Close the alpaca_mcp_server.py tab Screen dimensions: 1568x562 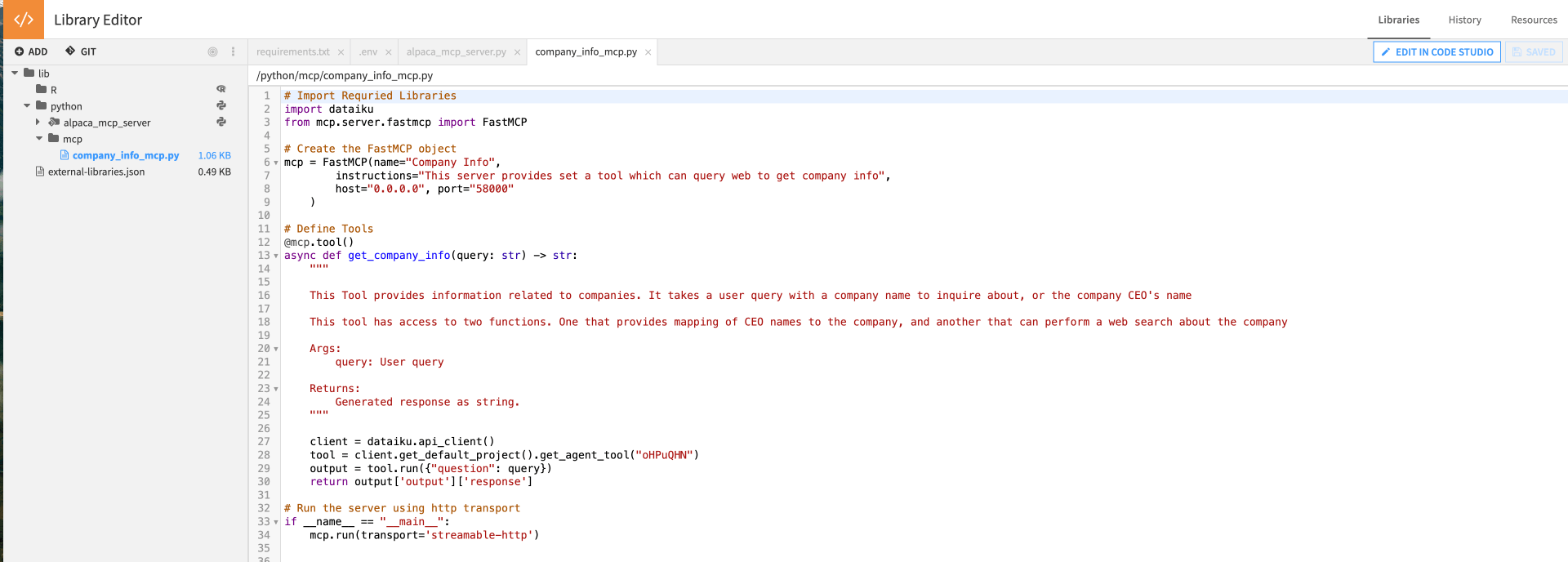(517, 52)
